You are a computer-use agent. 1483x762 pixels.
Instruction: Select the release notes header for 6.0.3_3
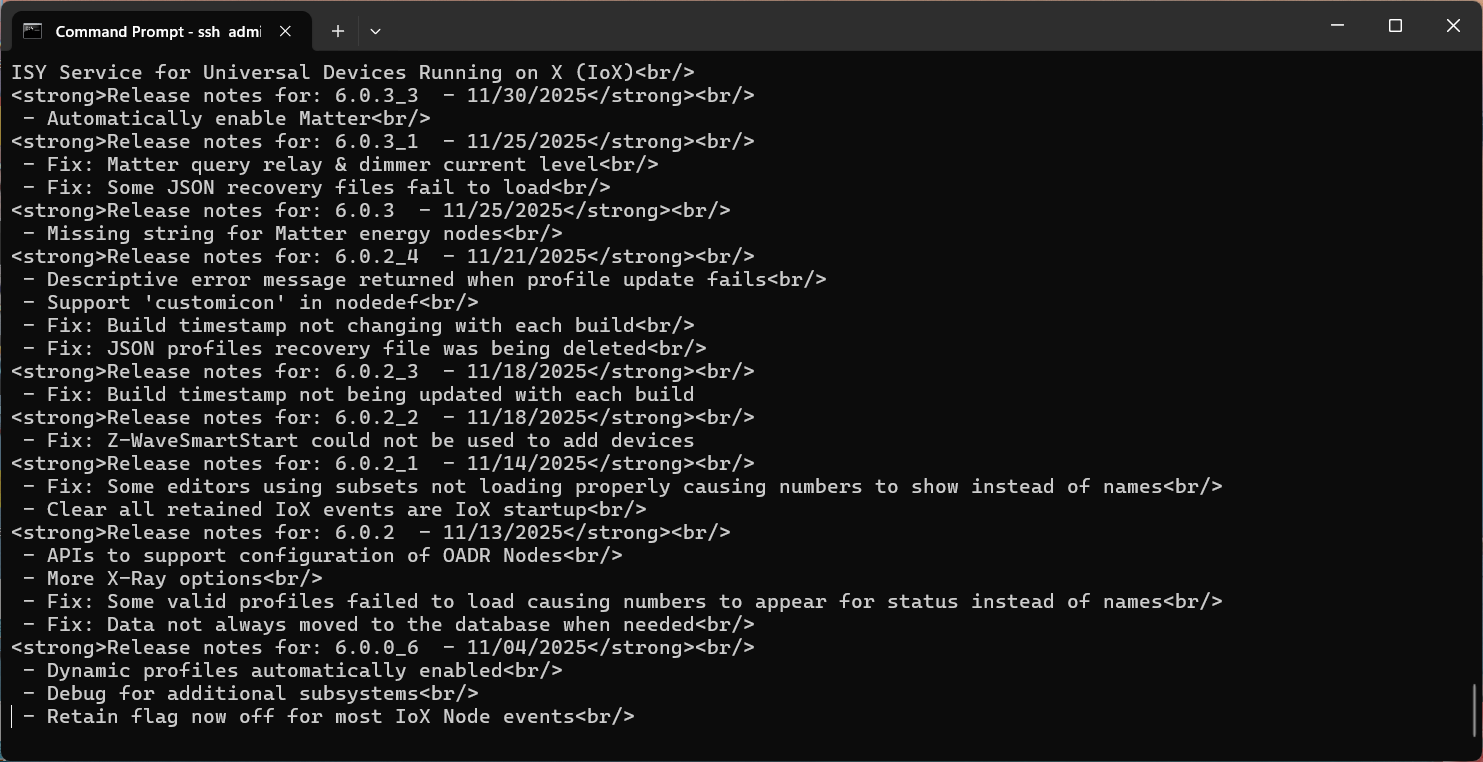pos(380,95)
